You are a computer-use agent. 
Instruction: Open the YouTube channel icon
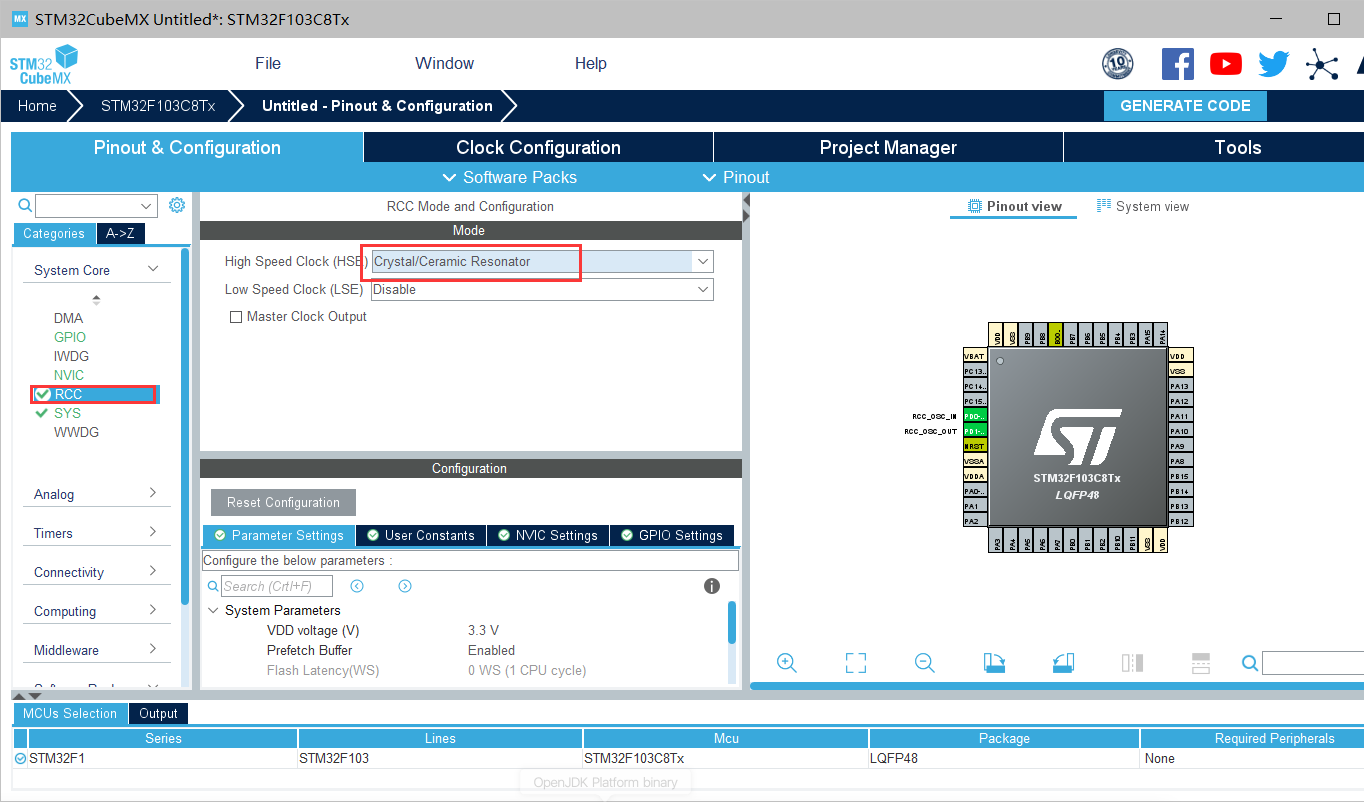[x=1225, y=63]
